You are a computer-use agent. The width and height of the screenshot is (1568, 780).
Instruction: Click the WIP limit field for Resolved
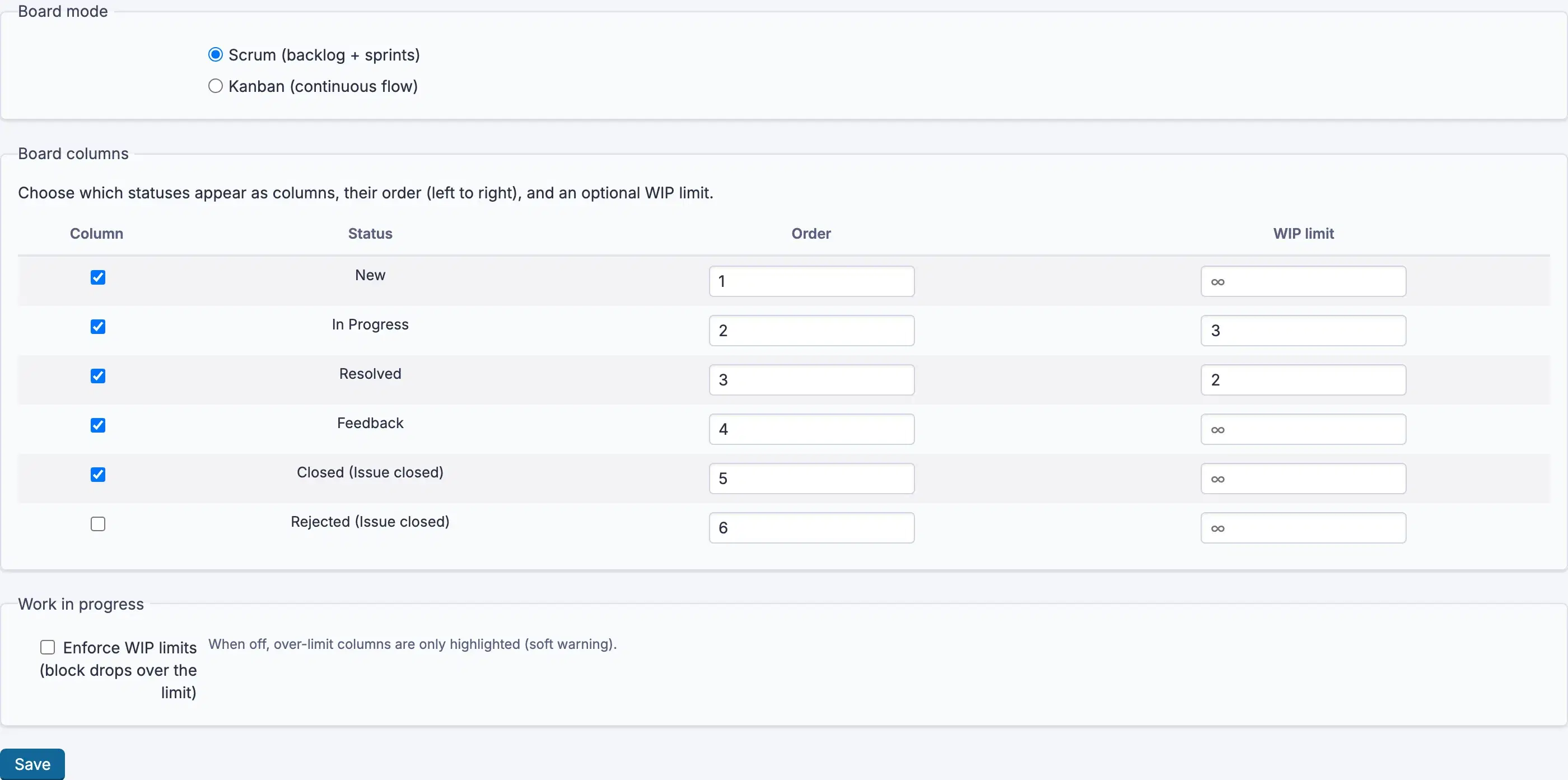tap(1303, 380)
